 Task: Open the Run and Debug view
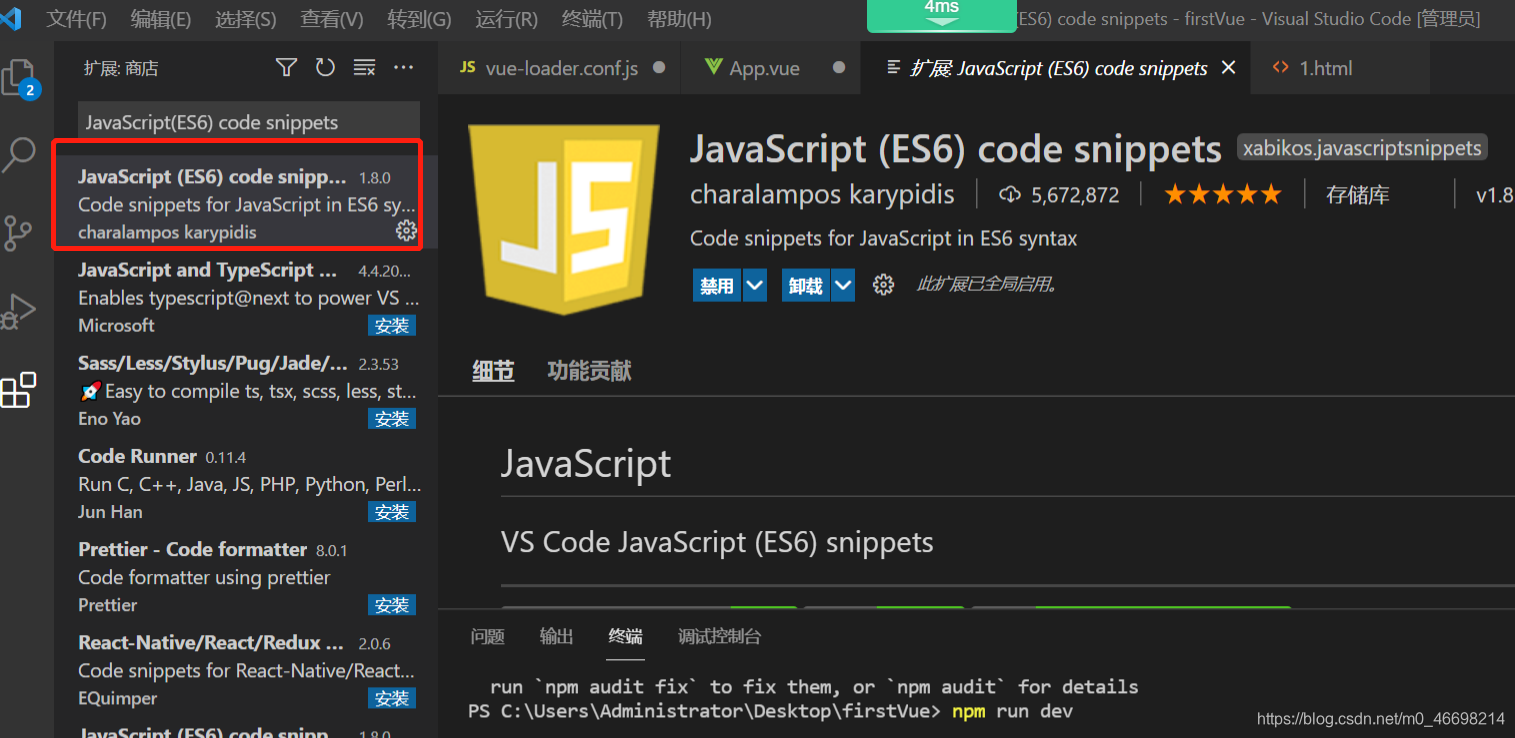click(x=19, y=311)
